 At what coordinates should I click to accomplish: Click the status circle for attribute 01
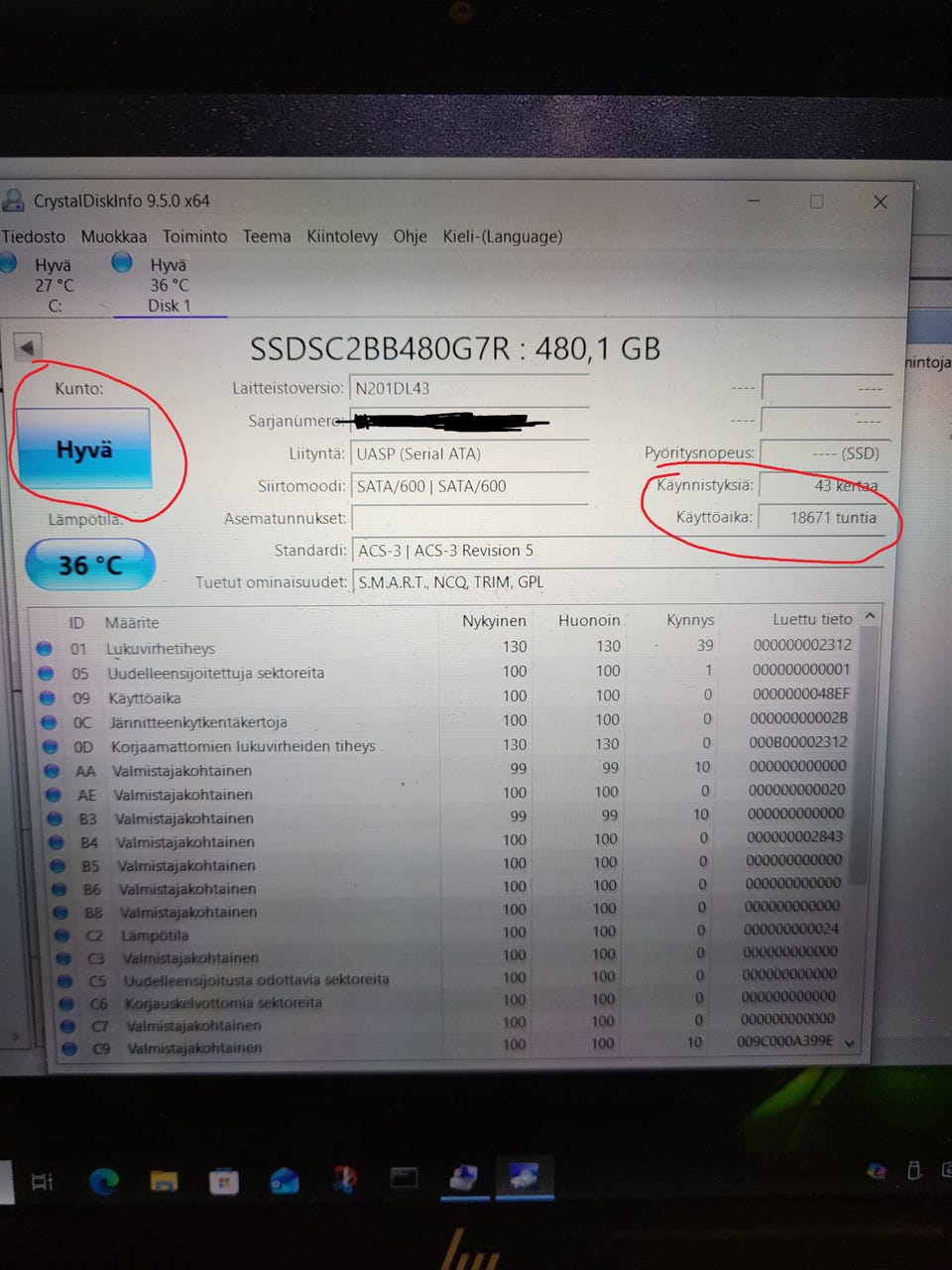(44, 648)
